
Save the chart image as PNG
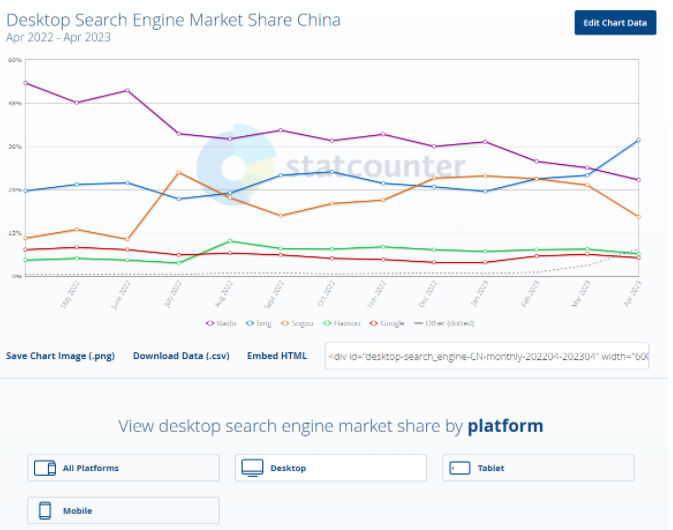point(61,358)
